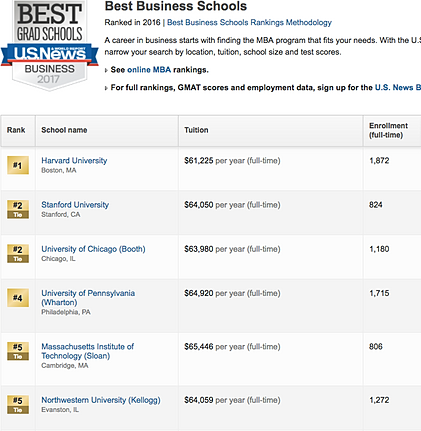
Task: Select the 'Ranked in 2016' text
Action: pyautogui.click(x=132, y=22)
